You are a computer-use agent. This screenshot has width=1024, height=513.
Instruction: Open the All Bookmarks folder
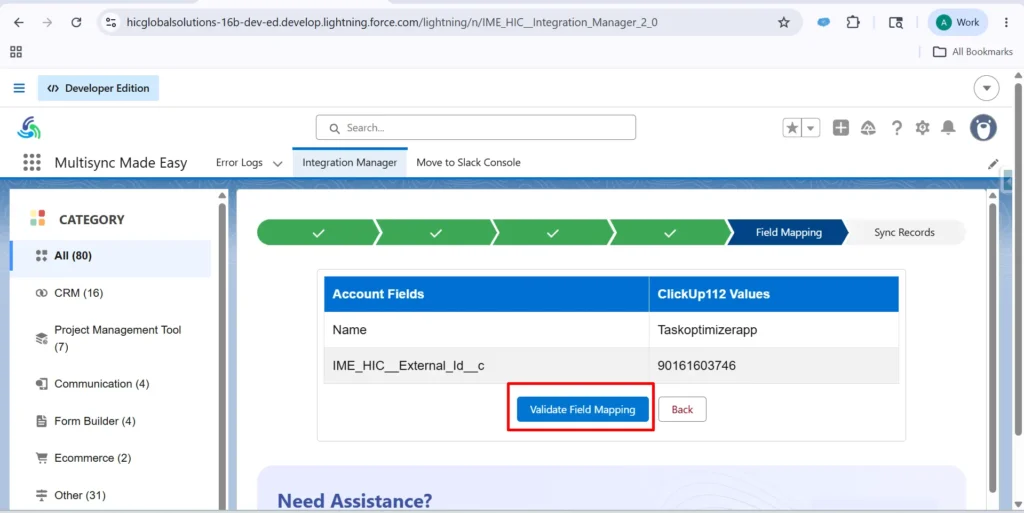click(972, 52)
